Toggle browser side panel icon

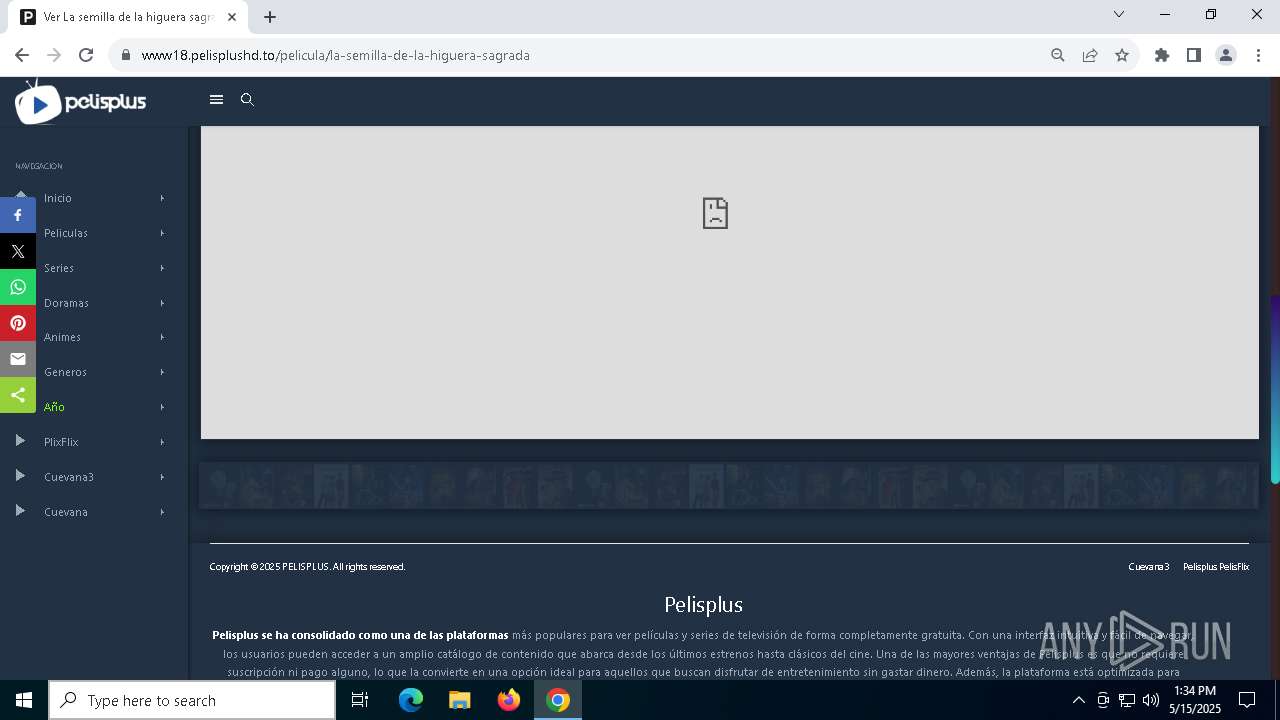click(x=1194, y=55)
